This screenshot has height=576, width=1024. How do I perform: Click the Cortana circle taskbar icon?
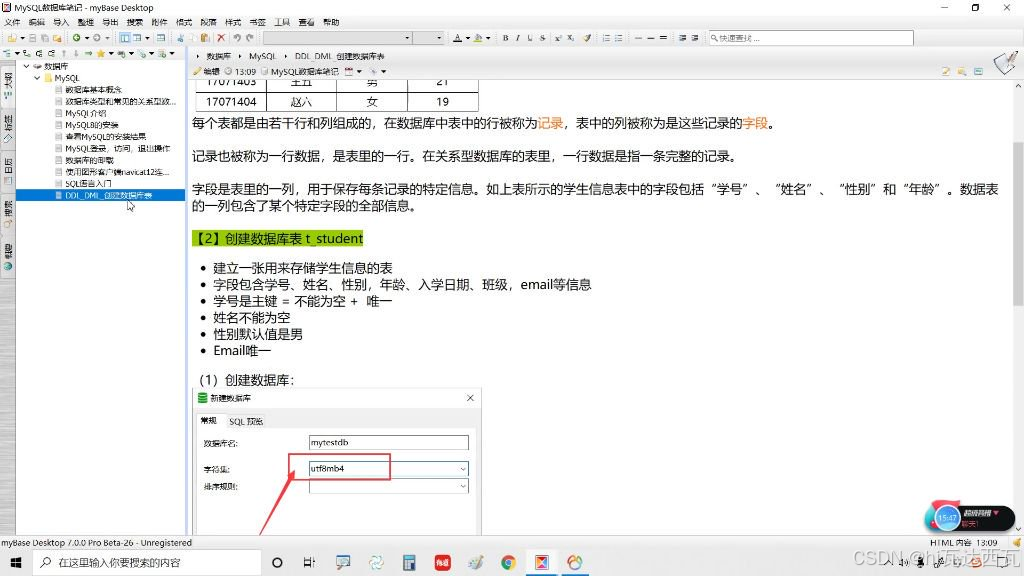pyautogui.click(x=277, y=562)
